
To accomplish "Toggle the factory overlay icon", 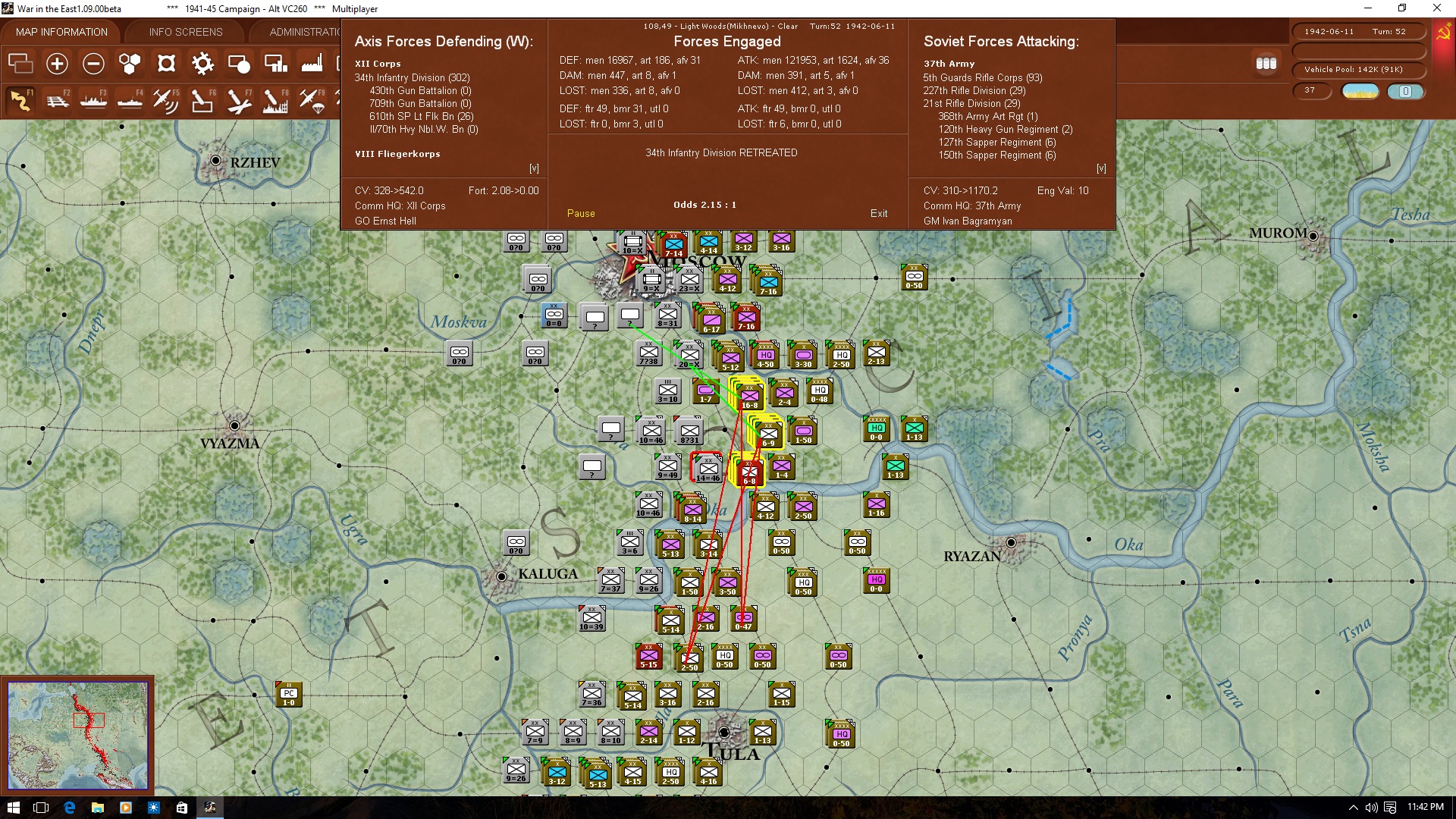I will [312, 64].
